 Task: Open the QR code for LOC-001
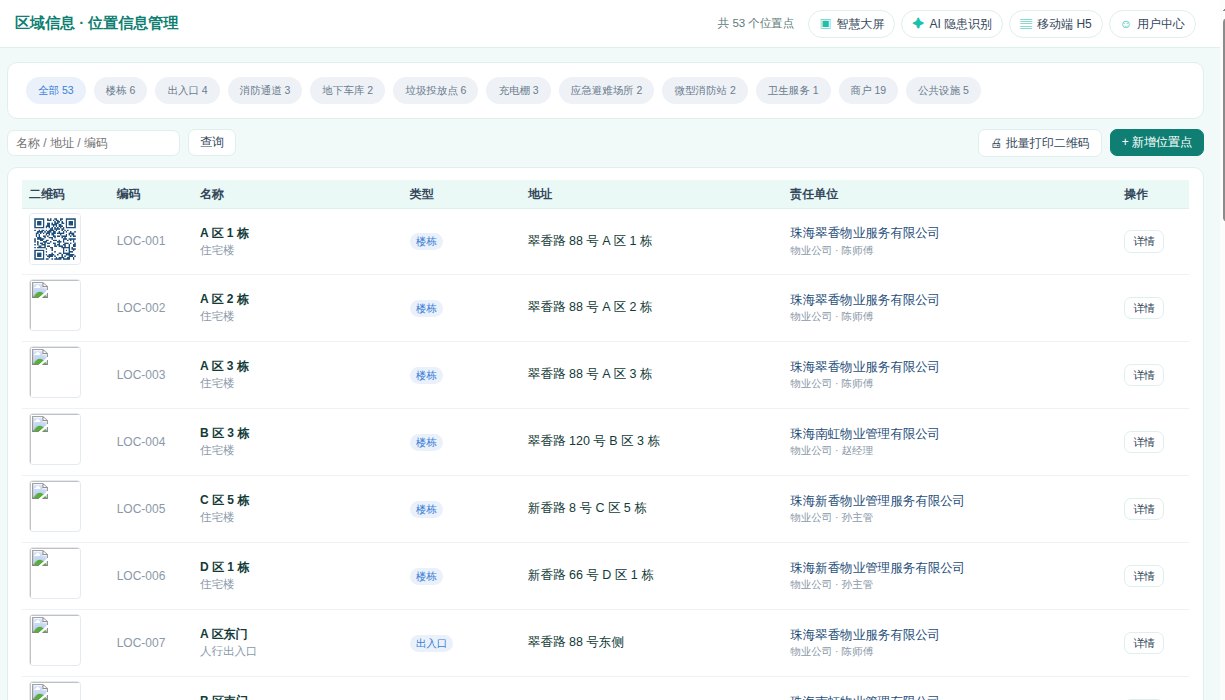[56, 240]
